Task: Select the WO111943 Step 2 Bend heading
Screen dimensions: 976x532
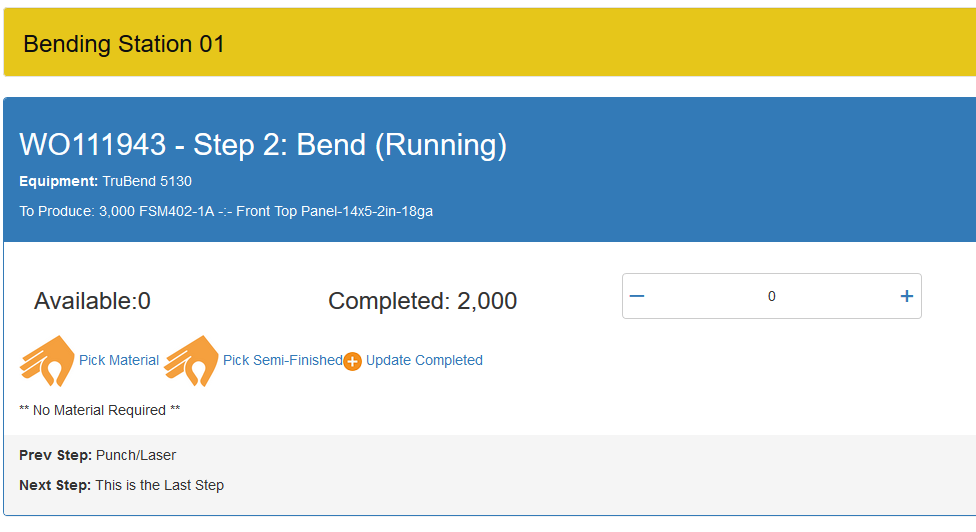Action: (263, 145)
